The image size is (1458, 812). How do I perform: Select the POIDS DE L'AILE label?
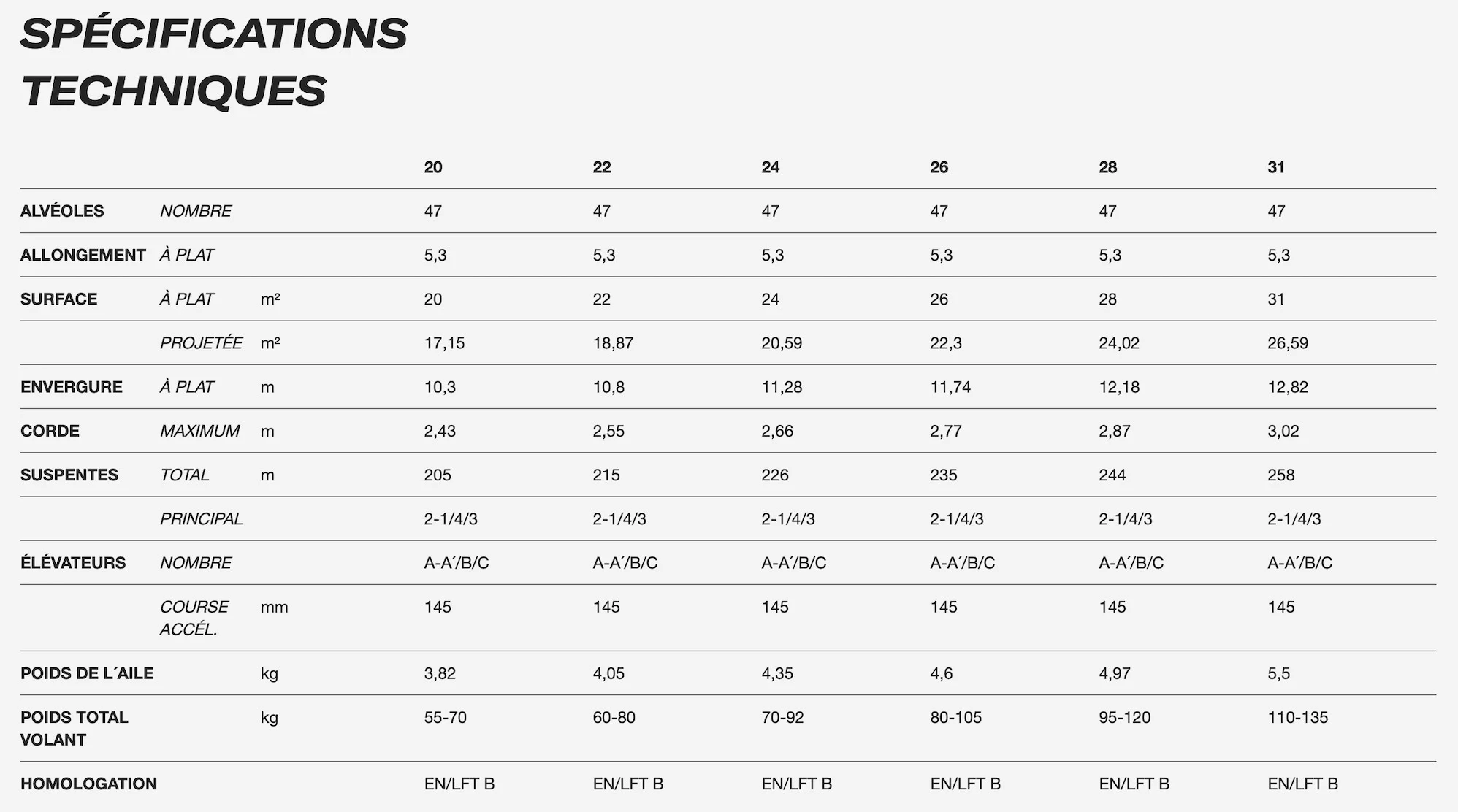86,673
